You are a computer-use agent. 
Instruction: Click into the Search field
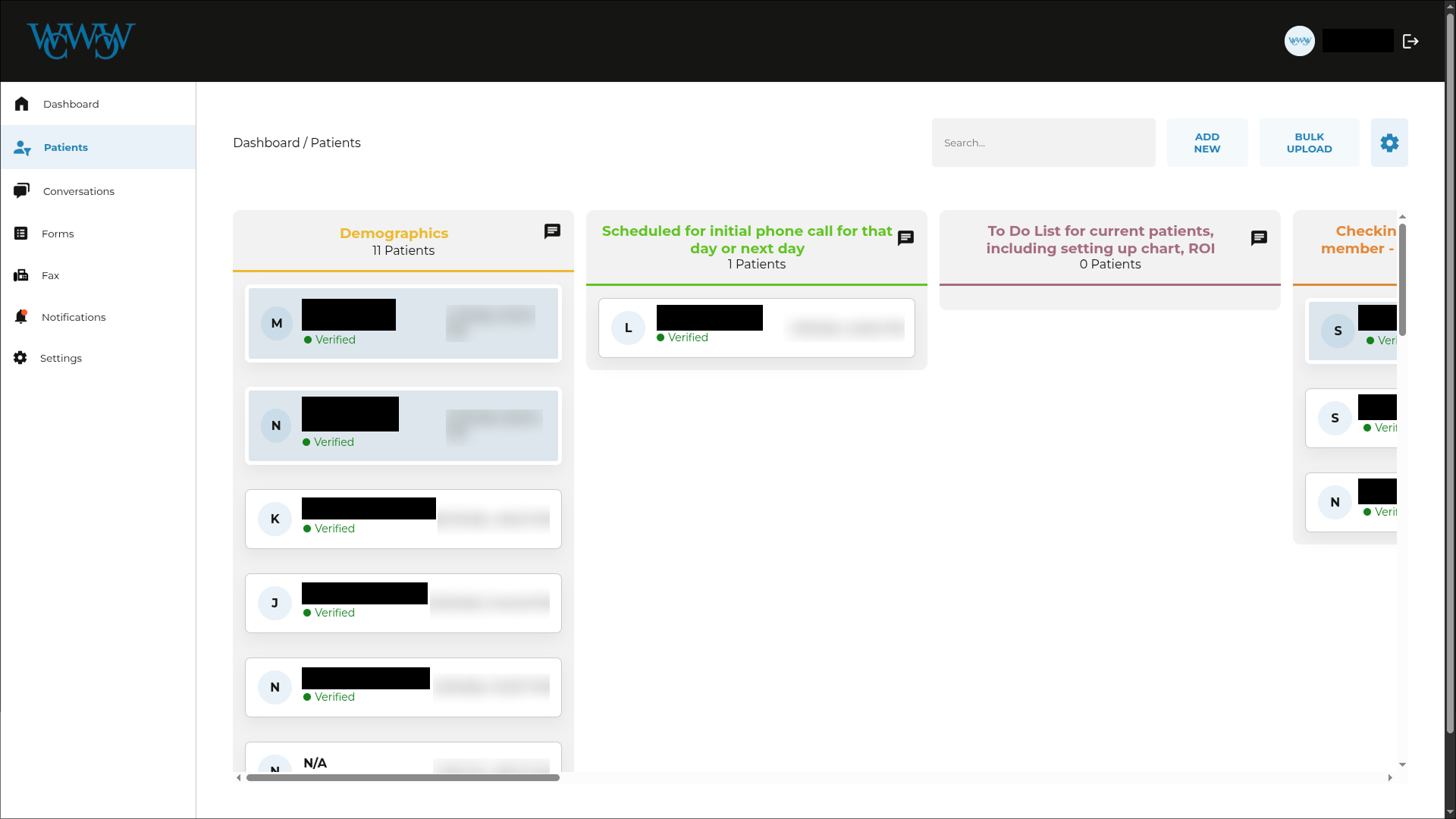pos(1043,143)
